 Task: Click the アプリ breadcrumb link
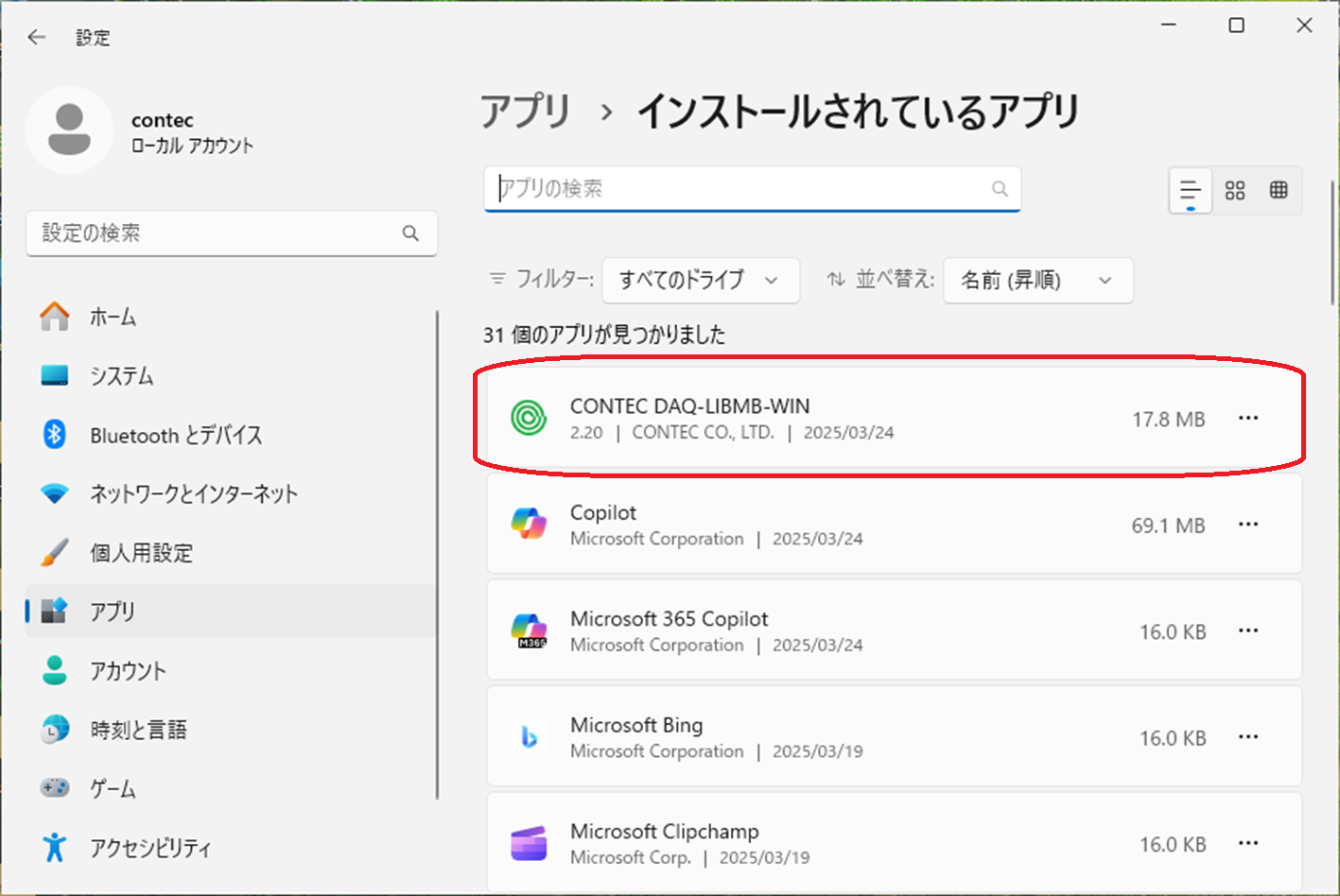pyautogui.click(x=526, y=112)
